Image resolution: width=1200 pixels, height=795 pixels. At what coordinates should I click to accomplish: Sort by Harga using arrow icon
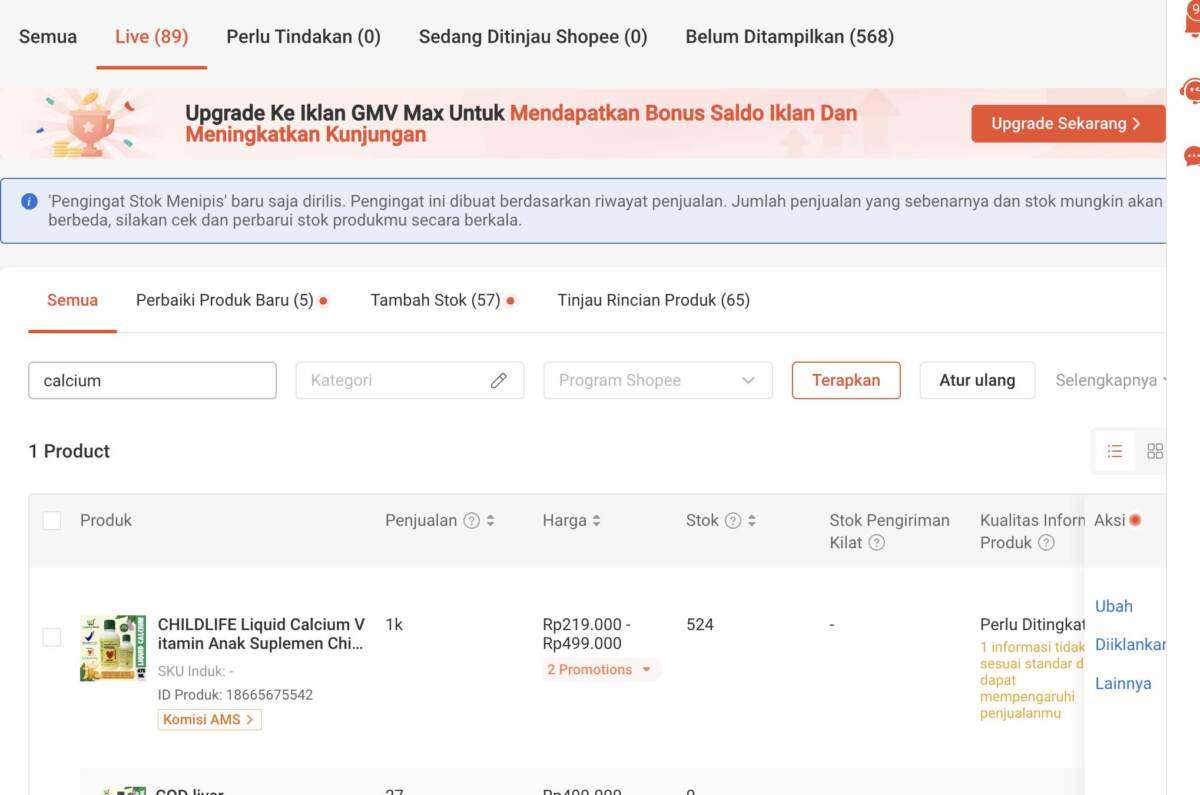click(x=596, y=520)
